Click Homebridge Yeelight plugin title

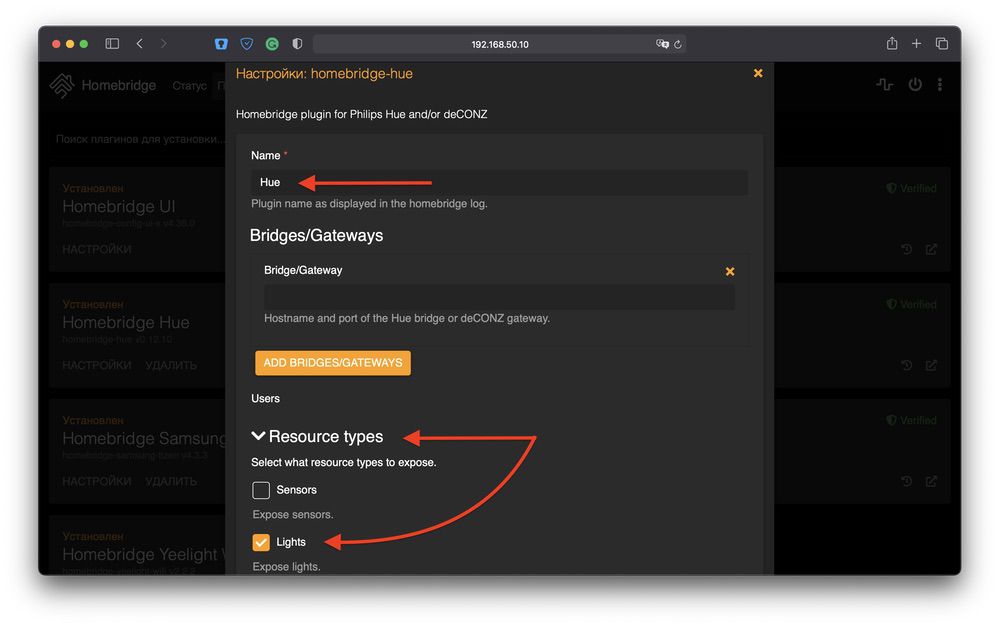144,554
